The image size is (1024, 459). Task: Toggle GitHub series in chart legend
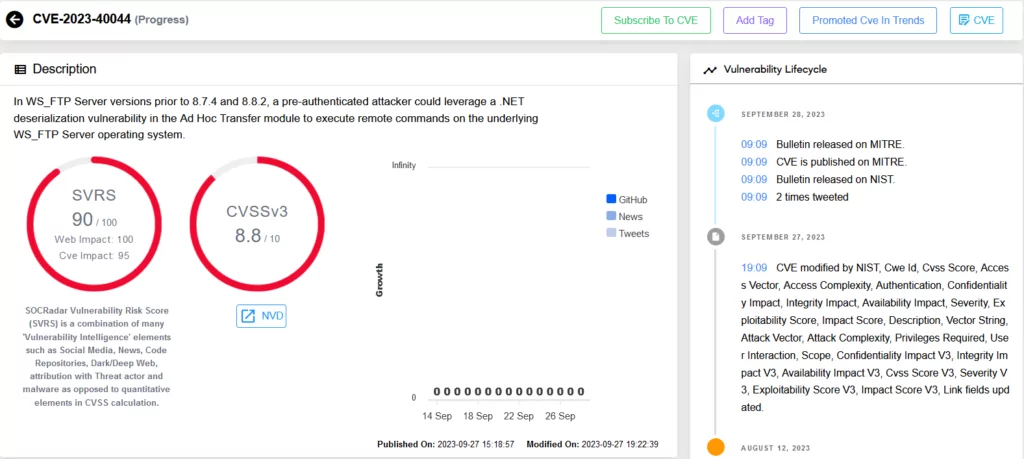point(627,200)
